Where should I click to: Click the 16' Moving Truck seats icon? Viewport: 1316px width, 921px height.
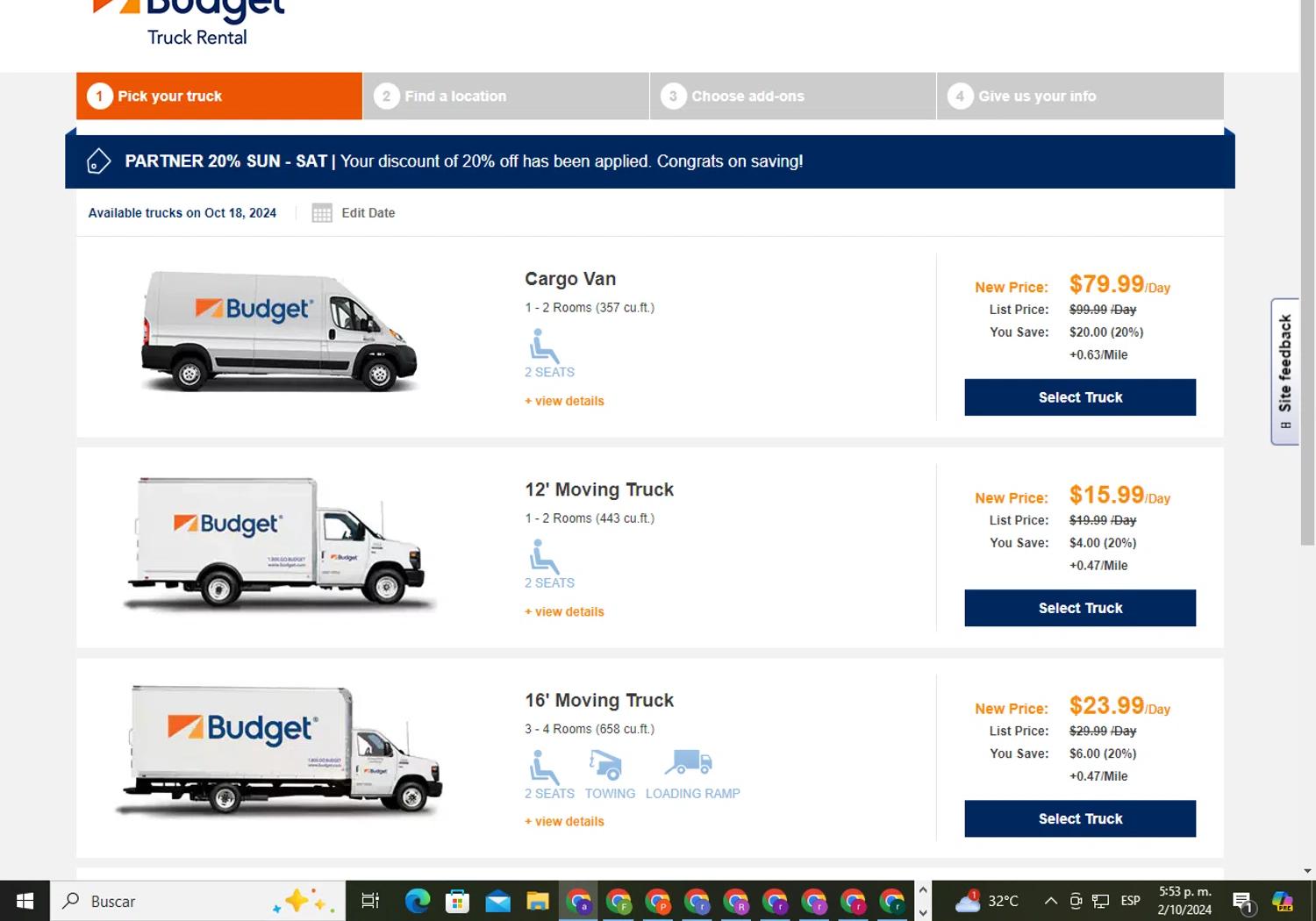[x=545, y=767]
